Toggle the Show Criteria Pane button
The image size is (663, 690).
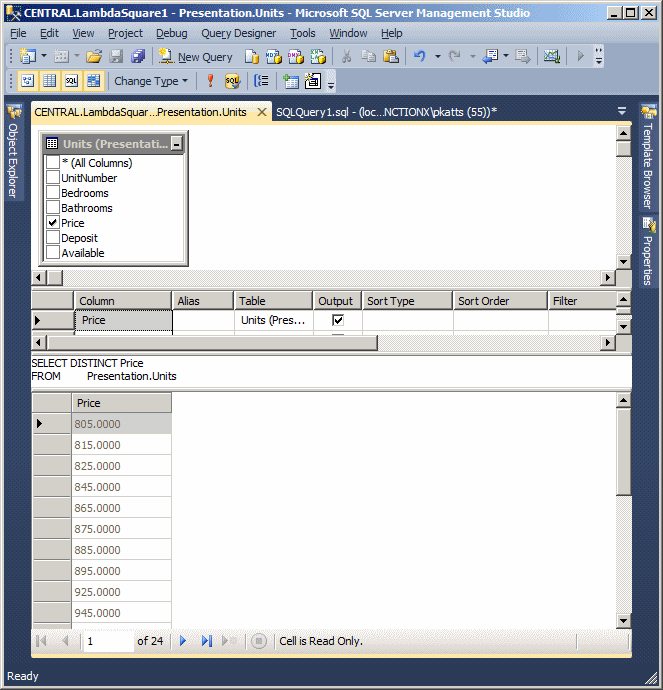tap(50, 81)
